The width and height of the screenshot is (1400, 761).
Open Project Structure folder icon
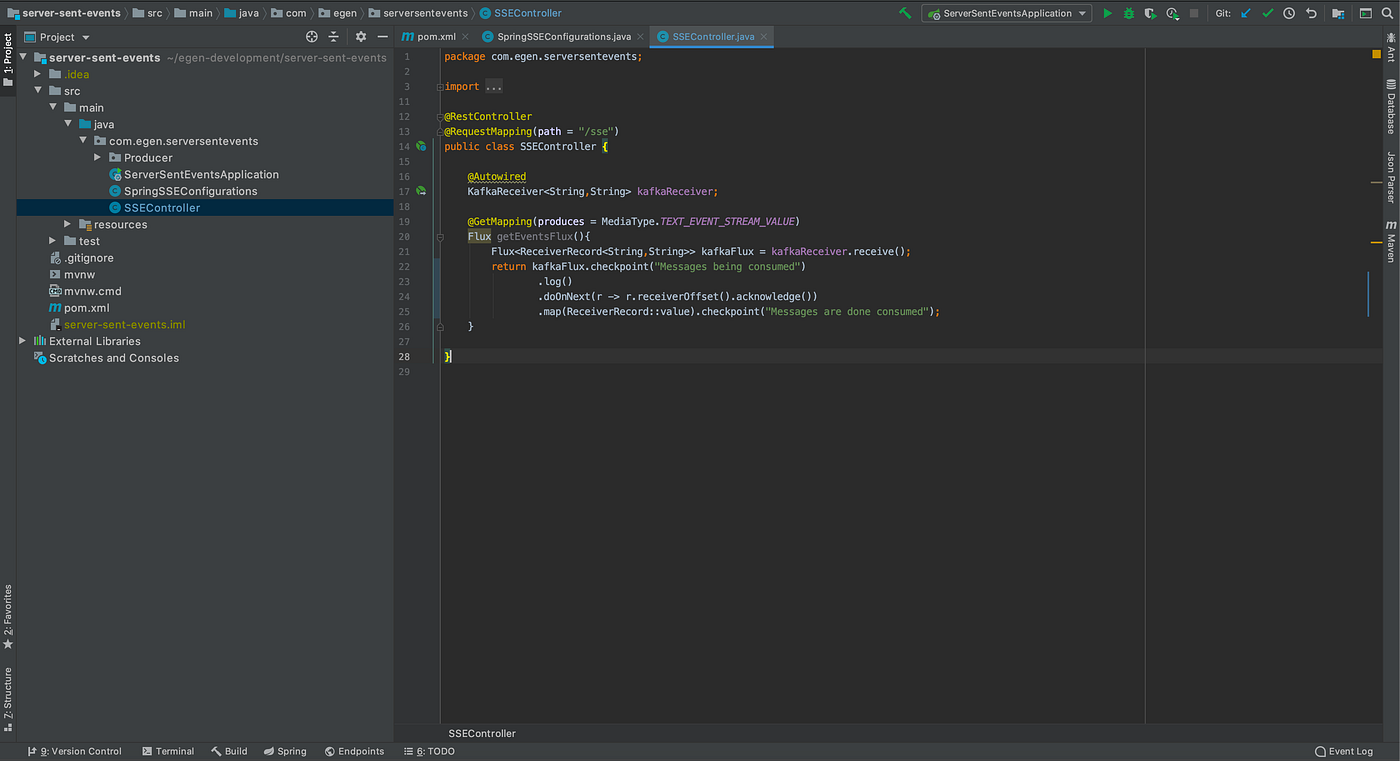point(1338,13)
